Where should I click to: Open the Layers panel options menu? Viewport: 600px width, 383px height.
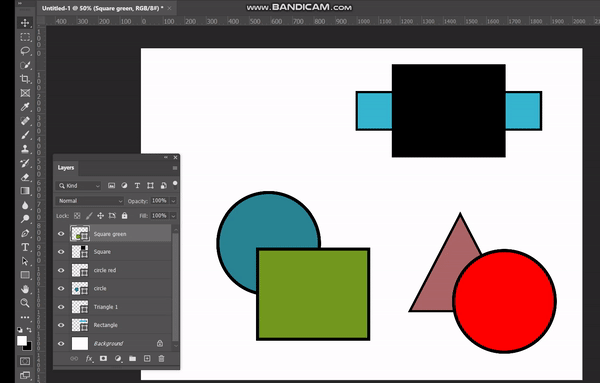[175, 168]
